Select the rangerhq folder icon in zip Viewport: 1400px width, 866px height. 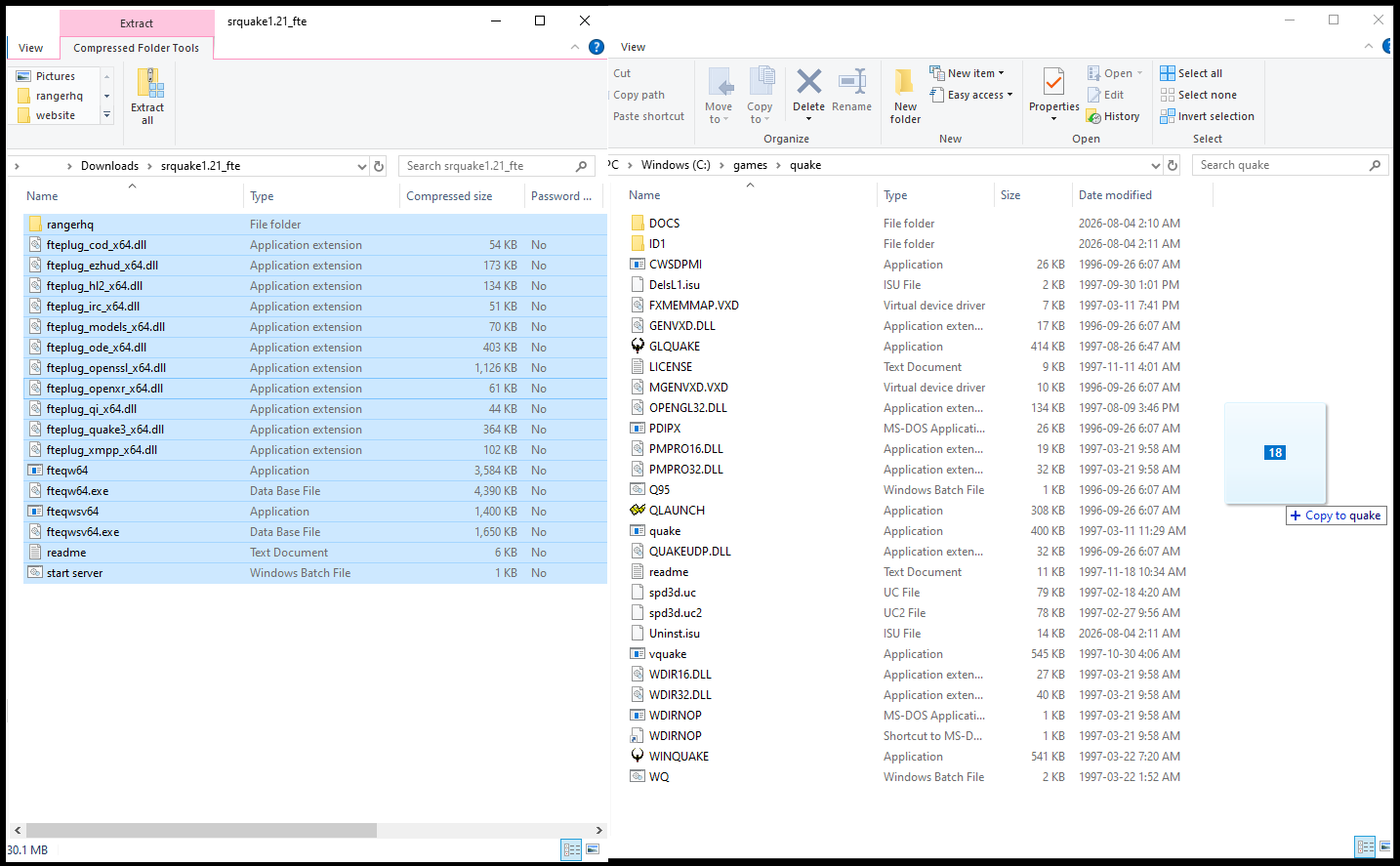tap(35, 225)
